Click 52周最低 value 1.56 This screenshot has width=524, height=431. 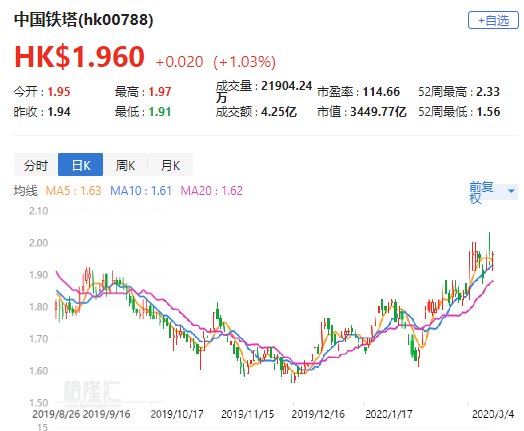(x=488, y=112)
